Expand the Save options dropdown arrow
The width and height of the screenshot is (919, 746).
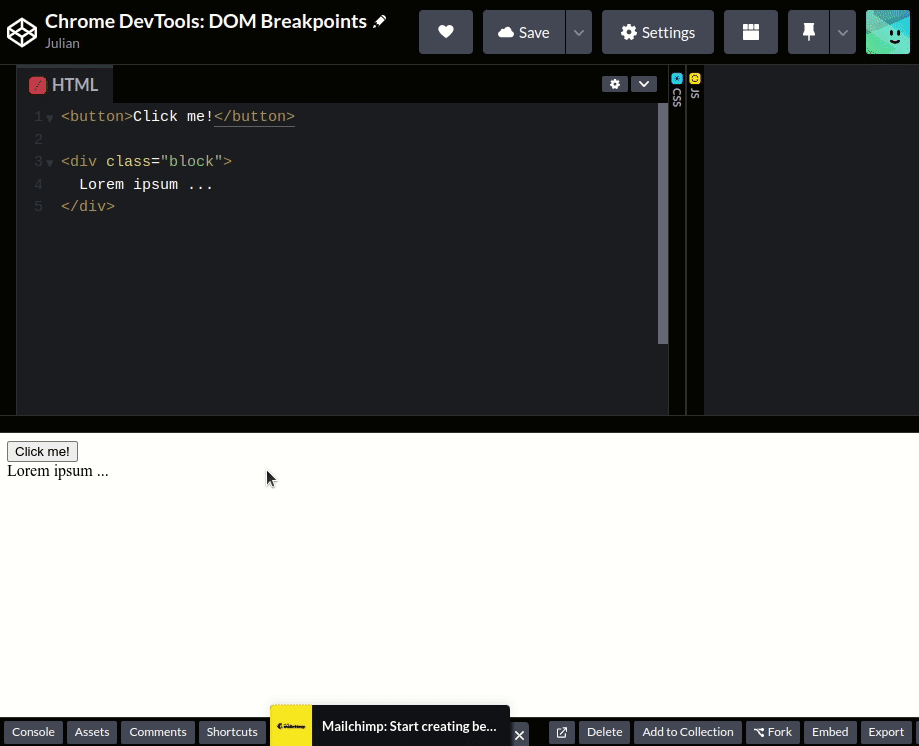tap(578, 32)
